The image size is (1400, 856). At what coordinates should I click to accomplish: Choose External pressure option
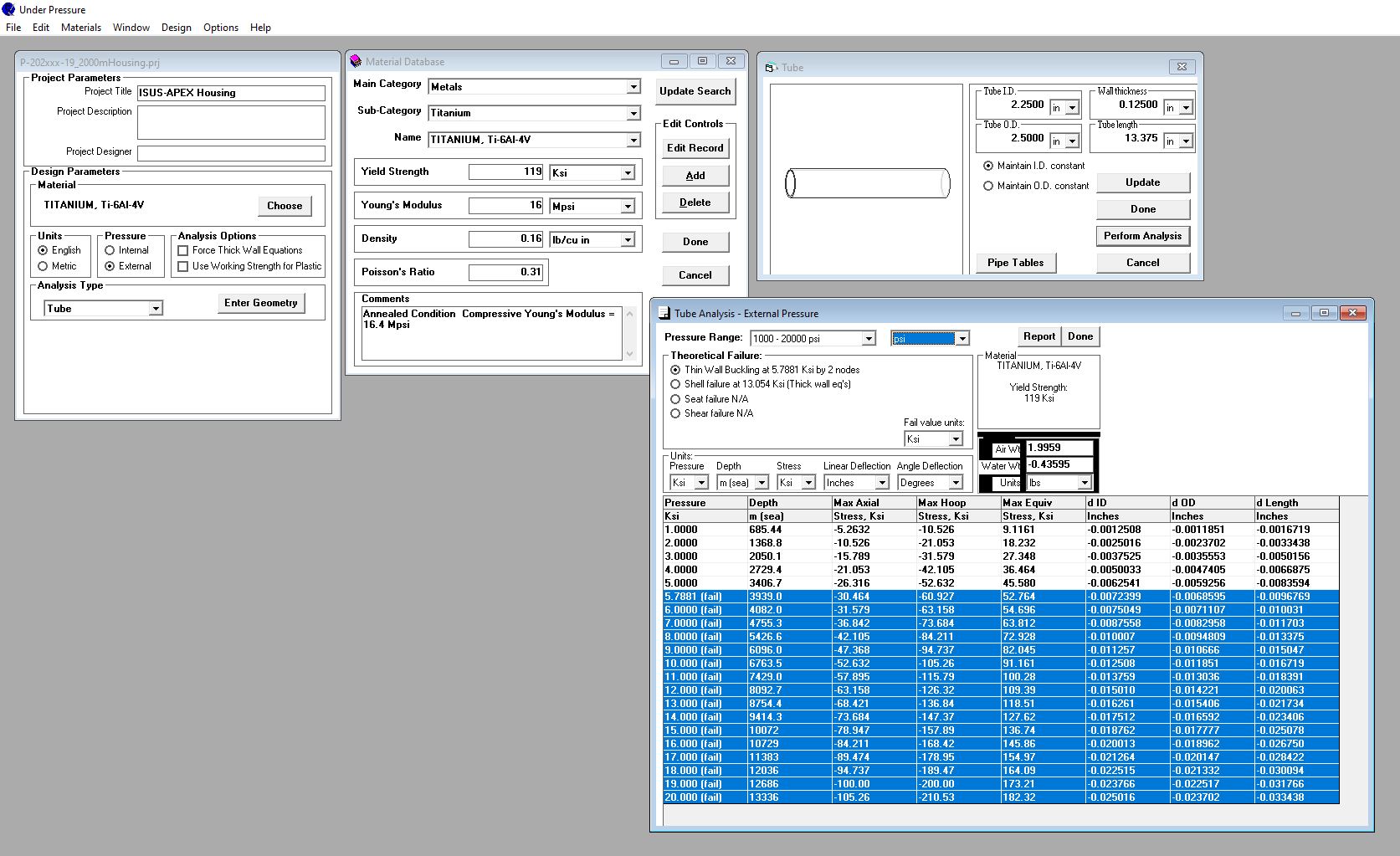click(x=110, y=266)
